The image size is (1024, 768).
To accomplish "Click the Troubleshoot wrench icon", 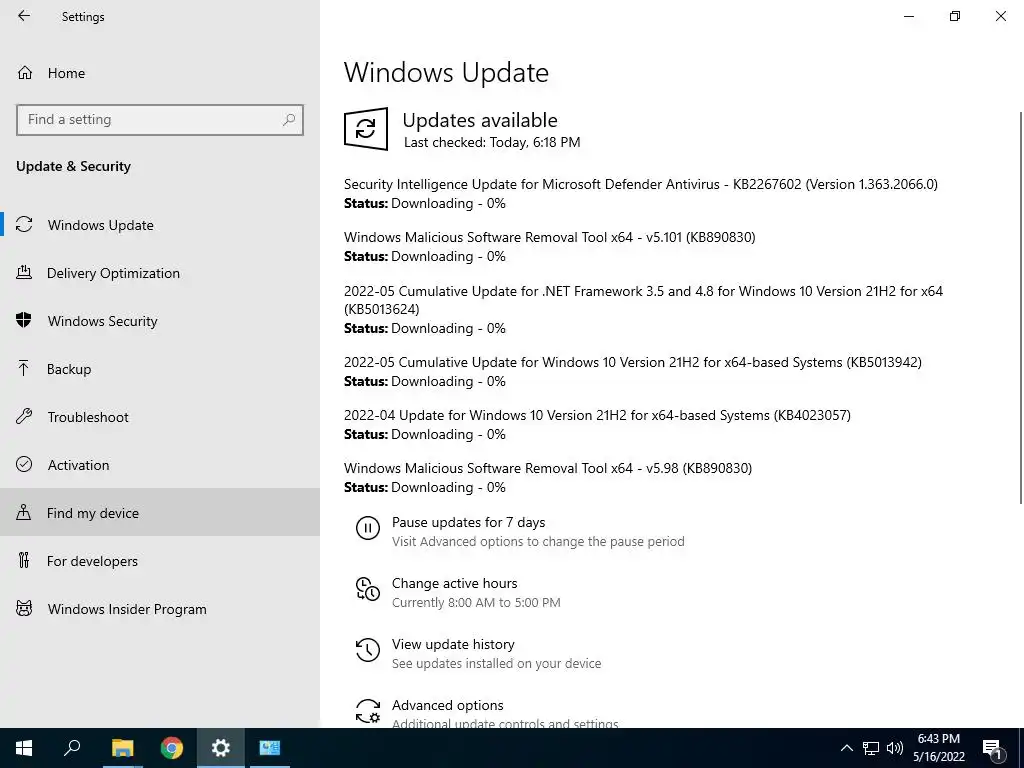I will [24, 416].
